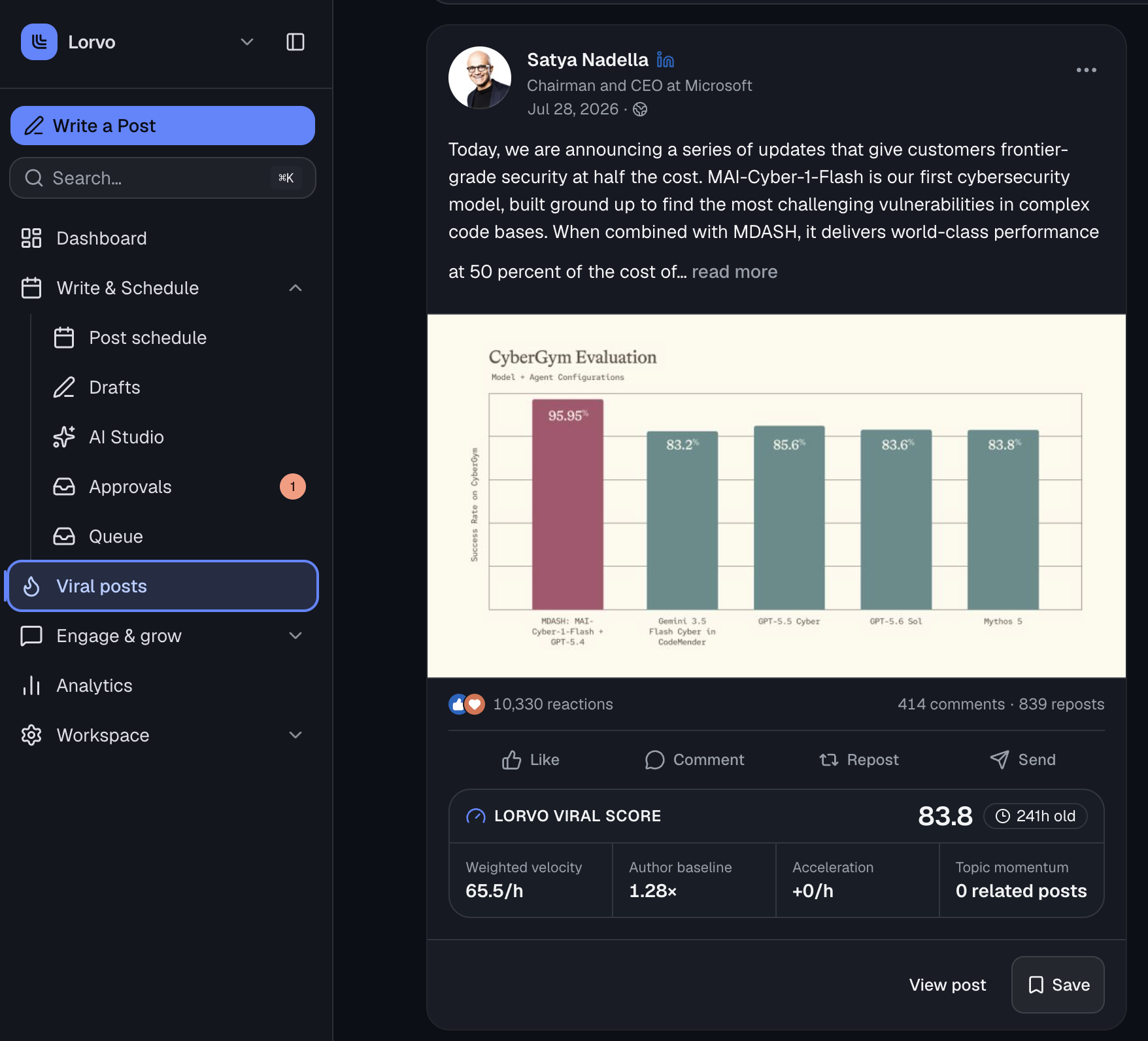Click the 414 comments text
Screen dimensions: 1148x1041
coord(951,704)
